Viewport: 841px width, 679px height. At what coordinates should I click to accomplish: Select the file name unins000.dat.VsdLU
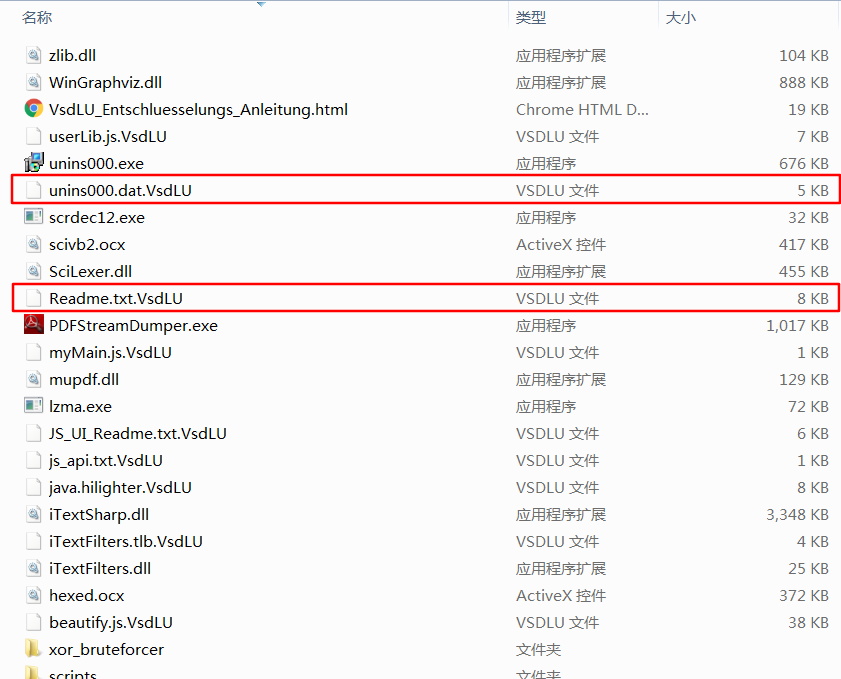tap(120, 190)
